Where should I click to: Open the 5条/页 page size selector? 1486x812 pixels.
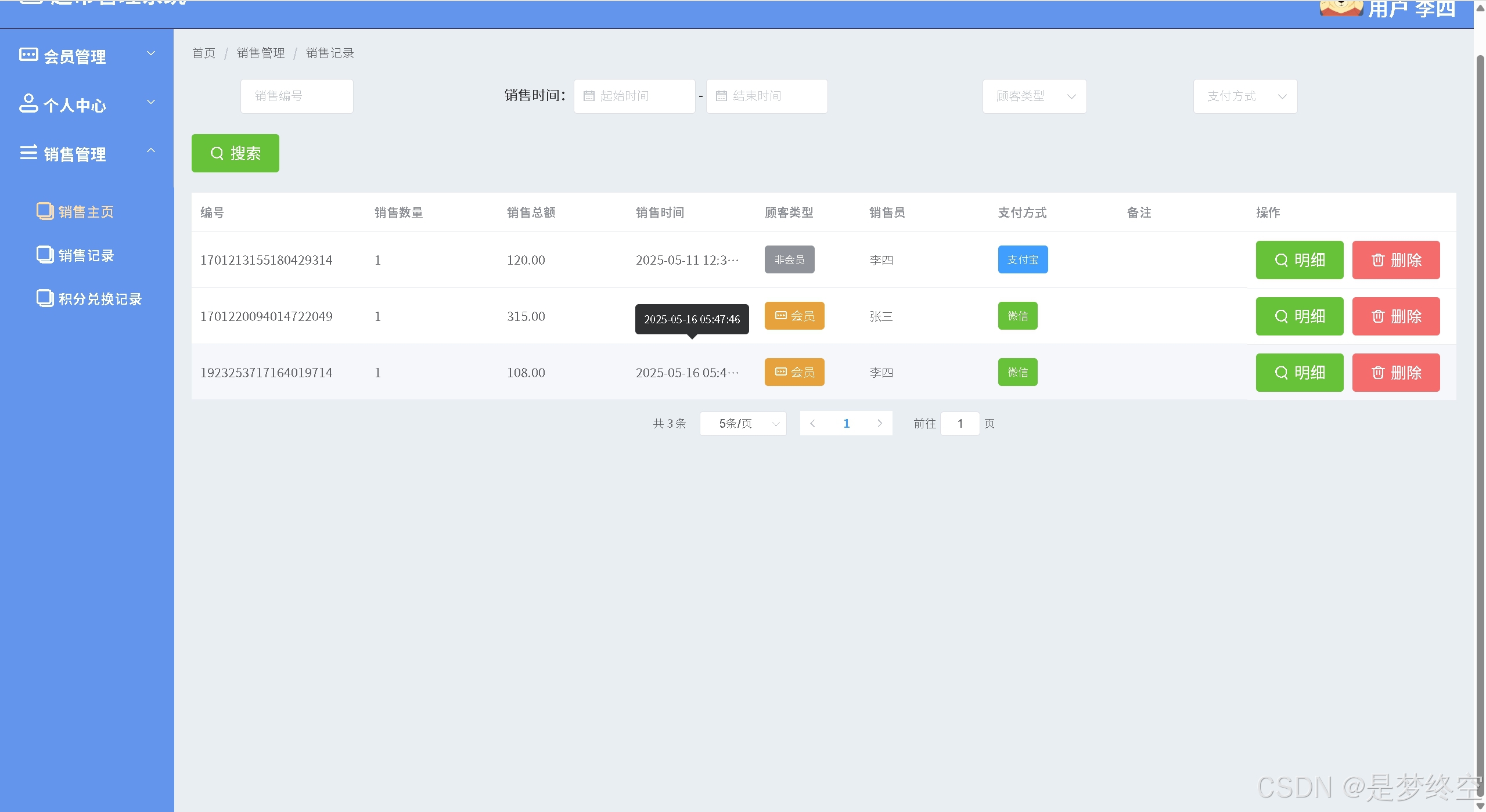coord(743,424)
